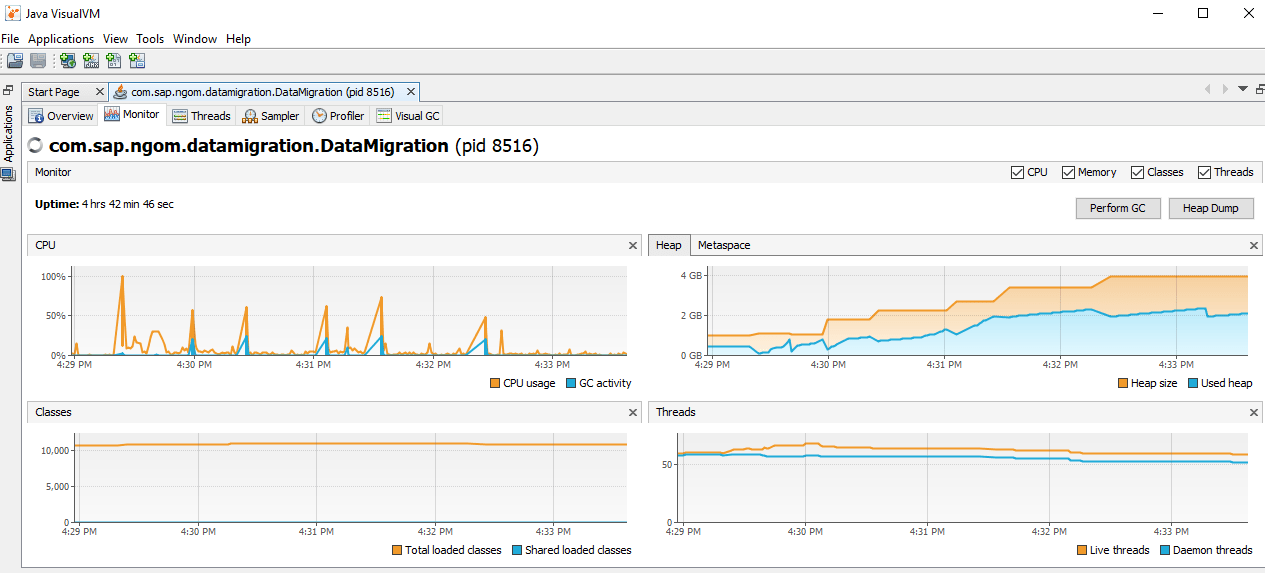1265x573 pixels.
Task: Open the Tools menu
Action: click(x=150, y=39)
